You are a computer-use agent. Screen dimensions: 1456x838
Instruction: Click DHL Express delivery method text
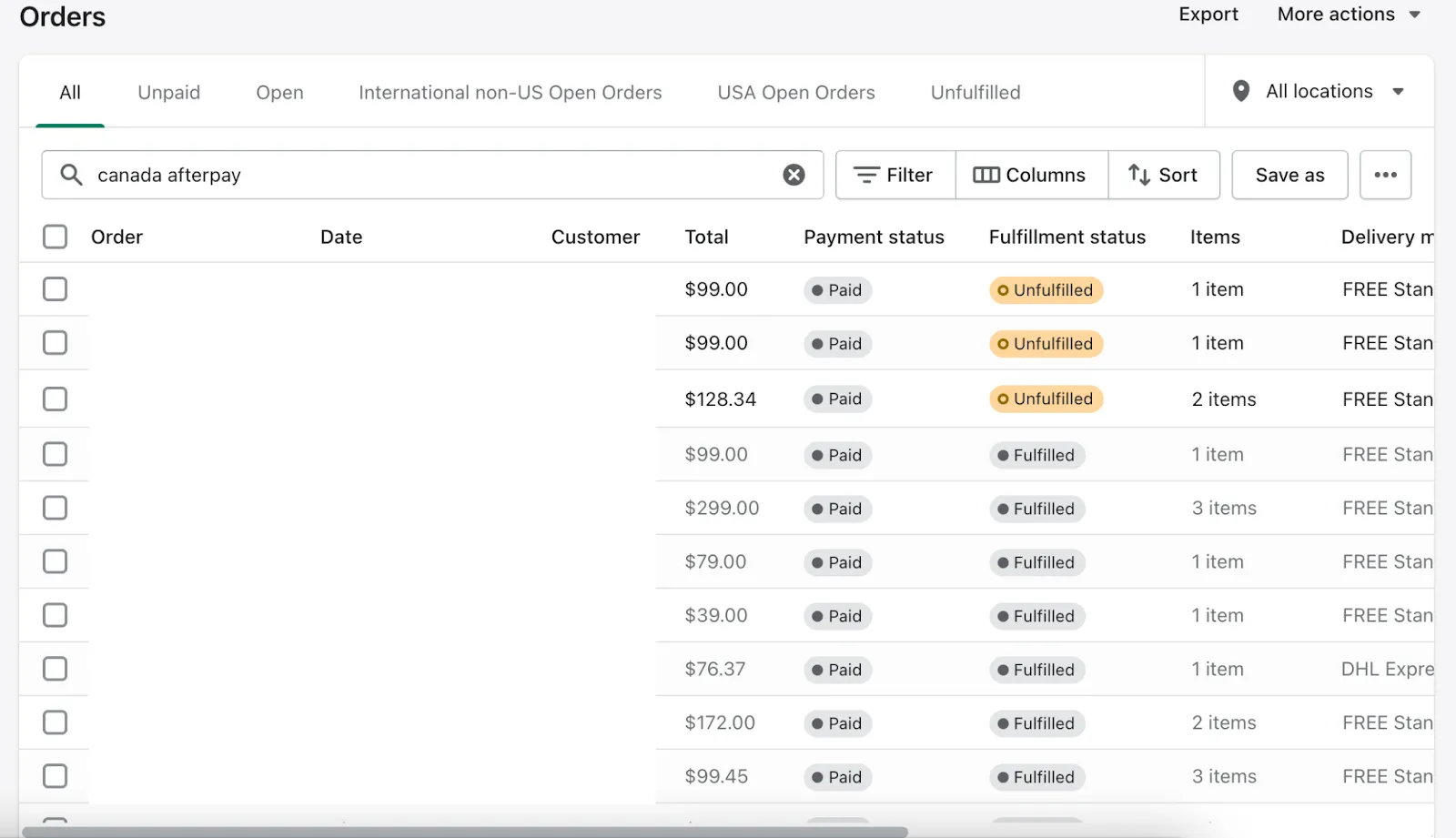point(1388,669)
